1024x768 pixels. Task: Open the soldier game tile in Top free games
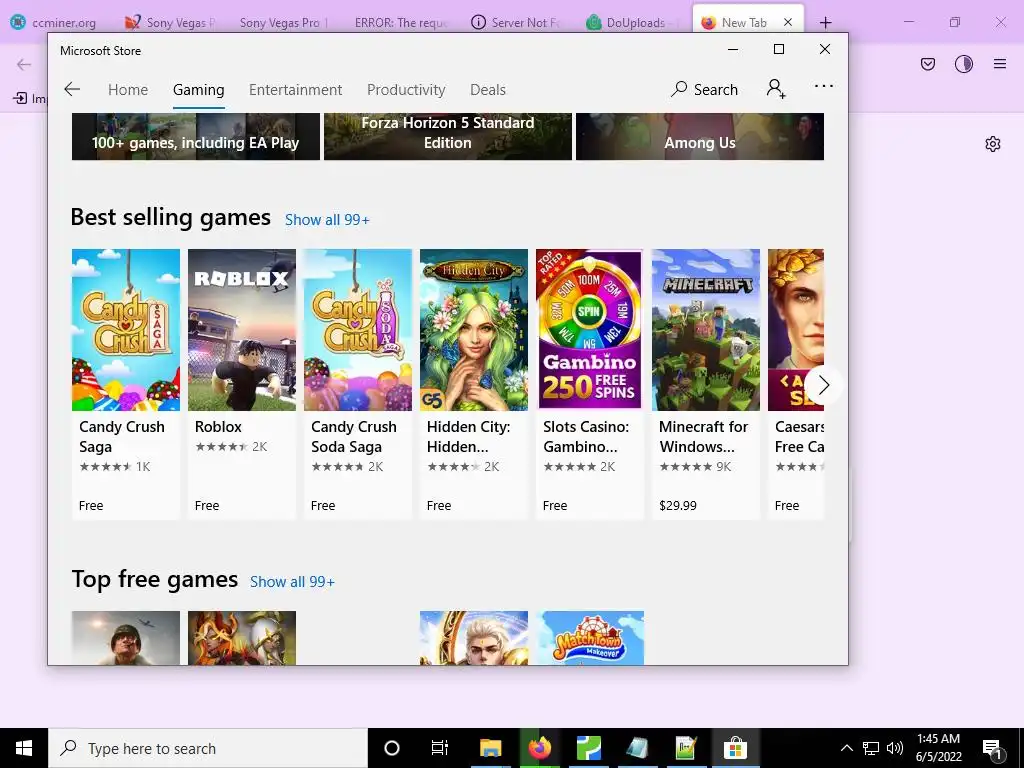[125, 638]
